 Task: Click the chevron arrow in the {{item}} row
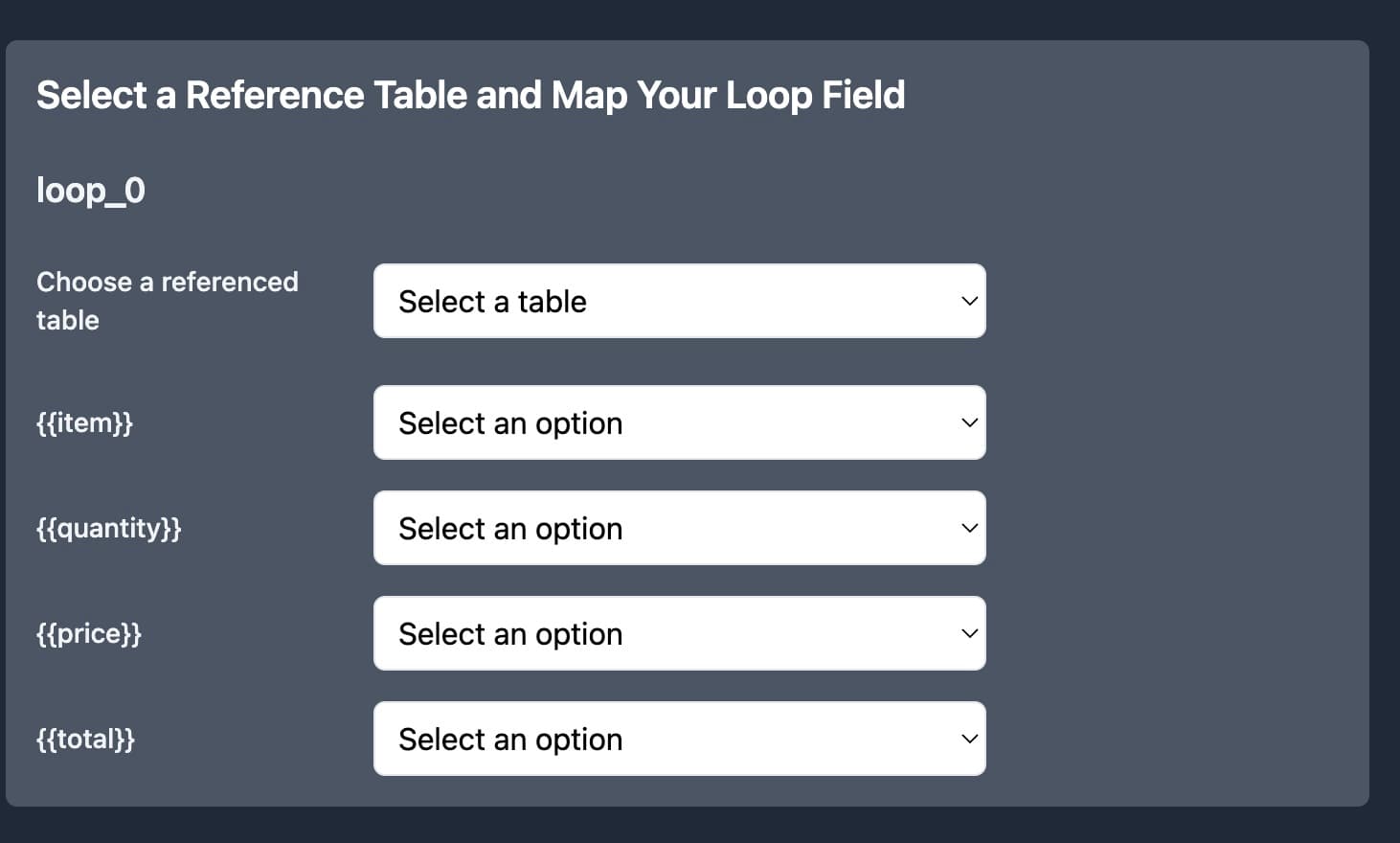(969, 422)
